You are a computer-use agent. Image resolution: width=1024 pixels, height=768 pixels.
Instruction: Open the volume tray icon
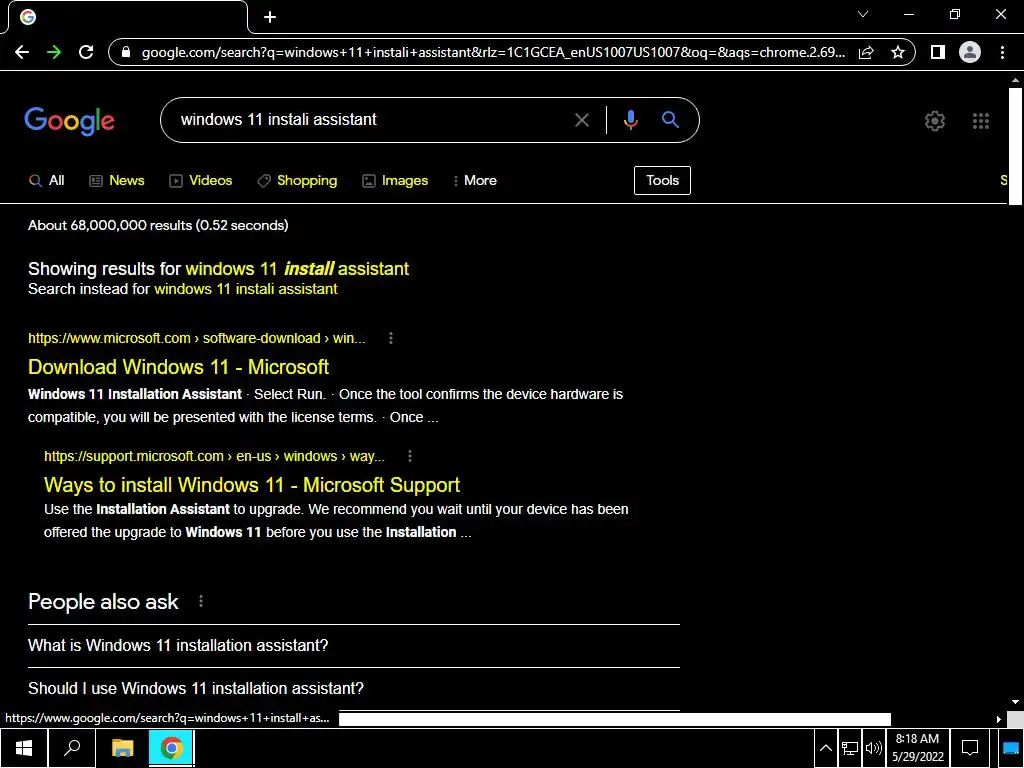tap(873, 748)
